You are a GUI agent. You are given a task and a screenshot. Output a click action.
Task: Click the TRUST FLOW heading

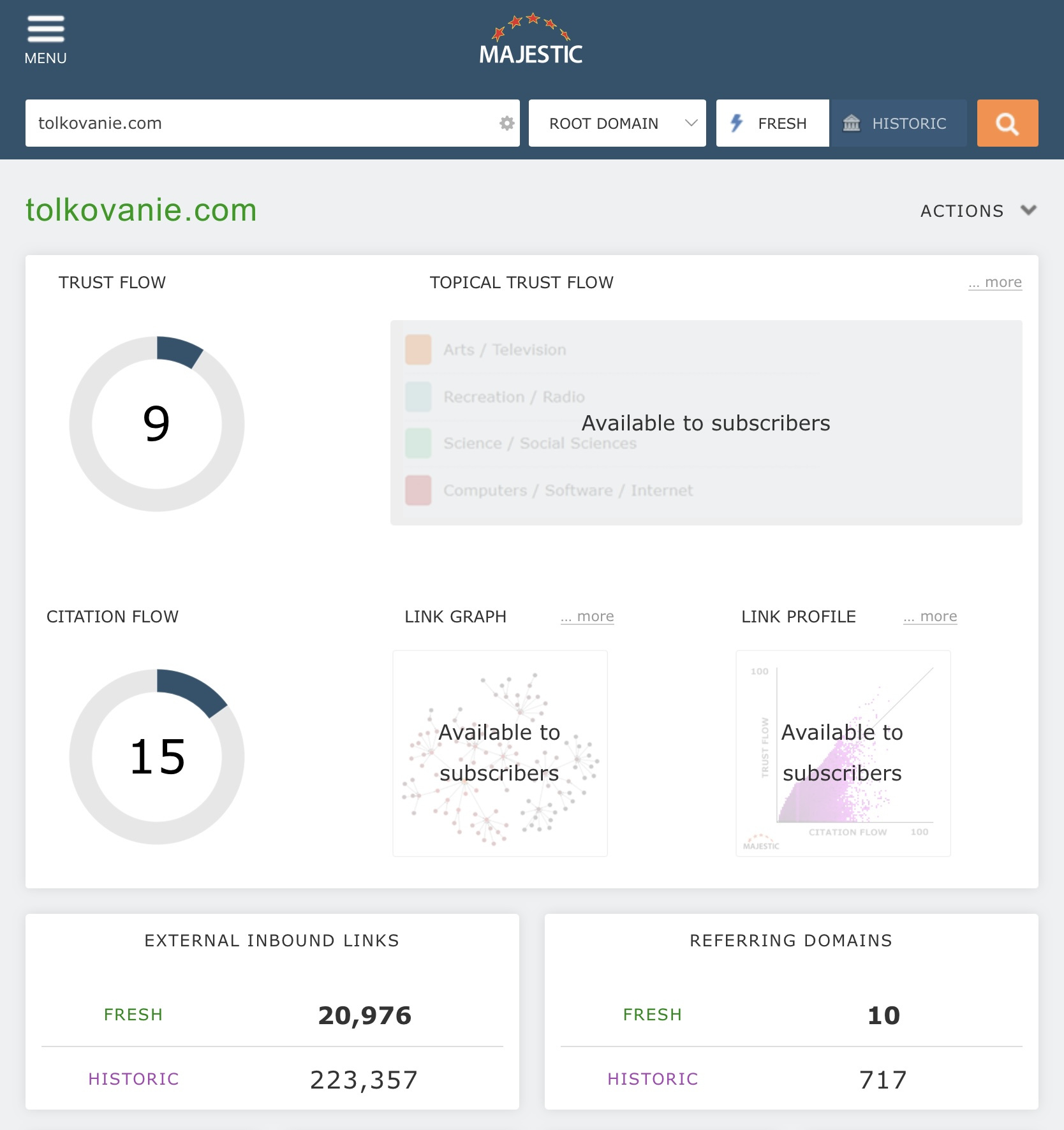pyautogui.click(x=112, y=282)
